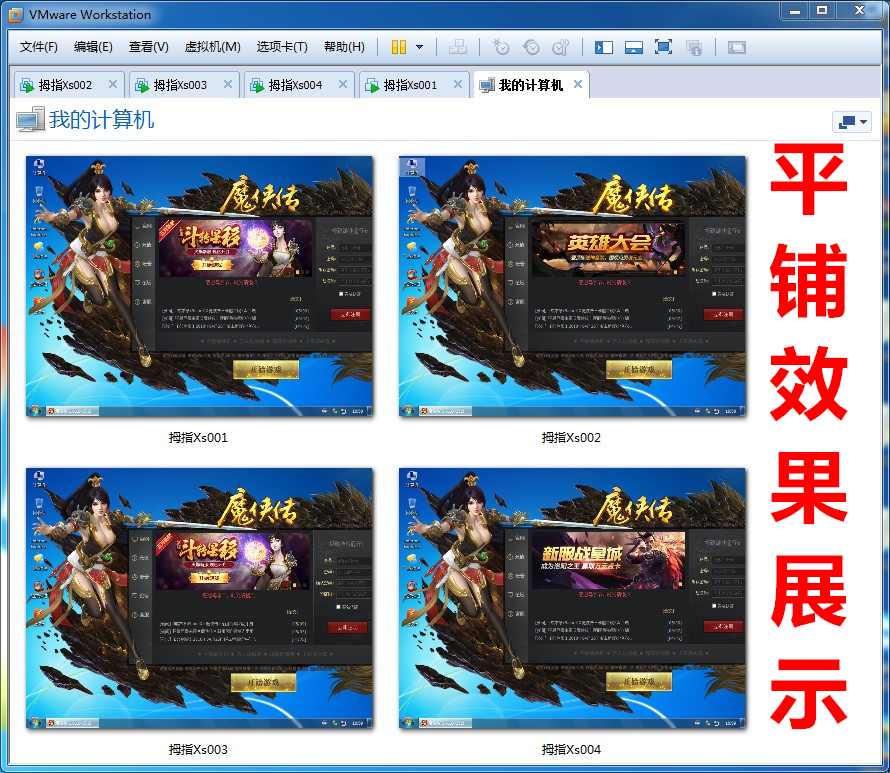
Task: Switch to the 拇指Xs003 tab
Action: point(179,85)
